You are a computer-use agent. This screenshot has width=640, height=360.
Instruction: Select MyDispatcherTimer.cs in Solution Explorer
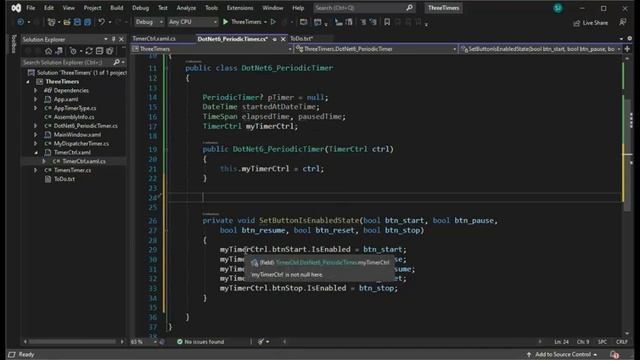pyautogui.click(x=81, y=144)
